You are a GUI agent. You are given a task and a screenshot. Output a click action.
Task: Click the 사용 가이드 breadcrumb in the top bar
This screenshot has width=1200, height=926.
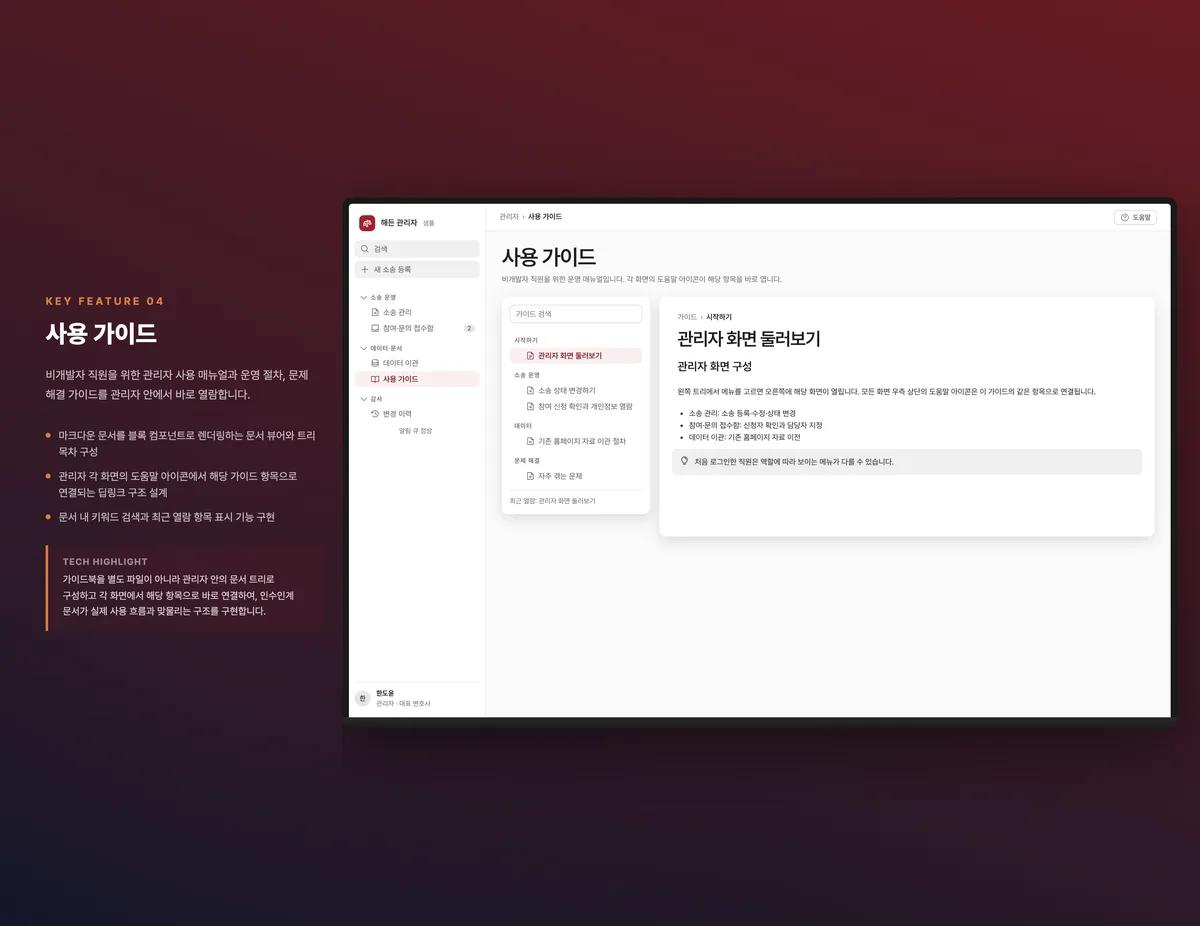[545, 217]
